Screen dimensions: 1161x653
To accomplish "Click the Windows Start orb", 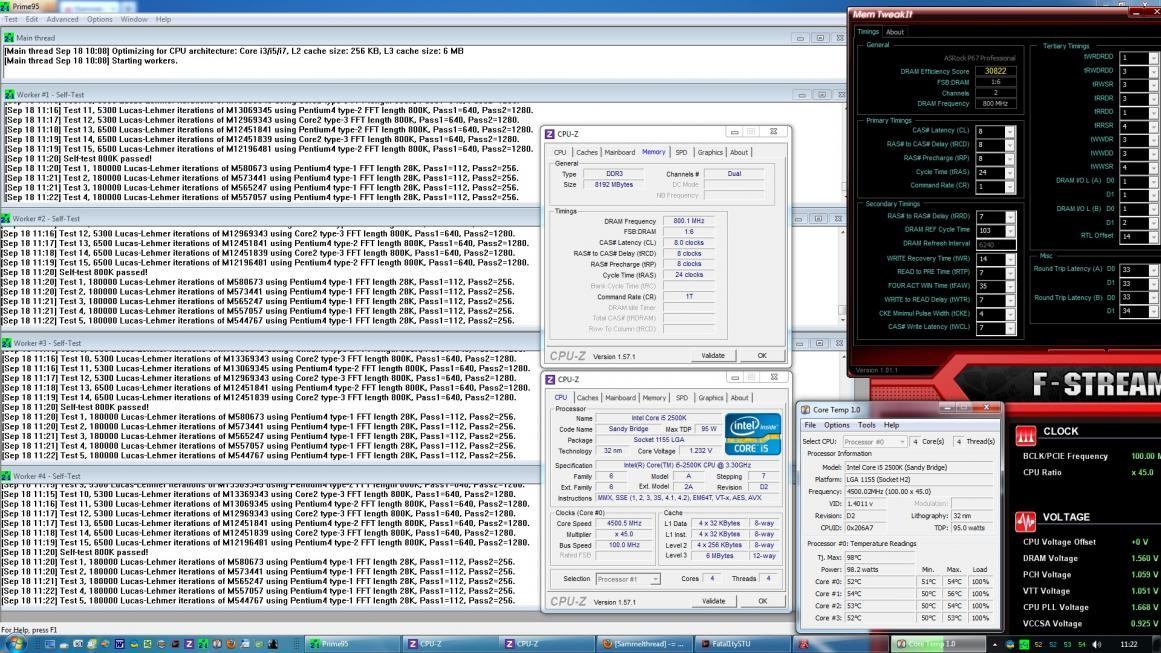I will click(x=14, y=643).
